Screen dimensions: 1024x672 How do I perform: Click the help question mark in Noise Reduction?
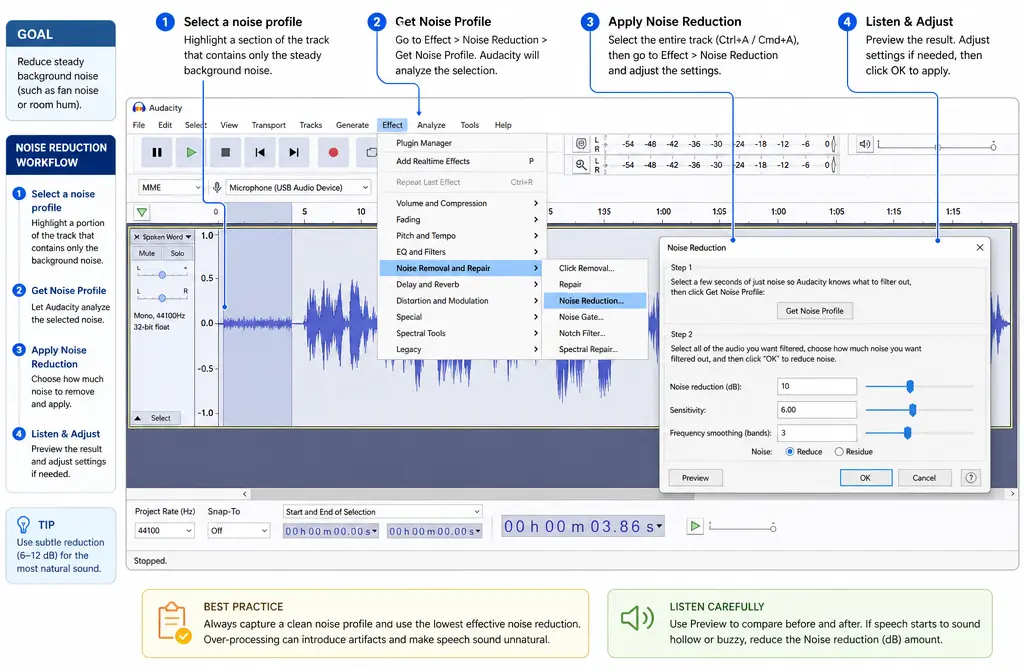click(971, 477)
